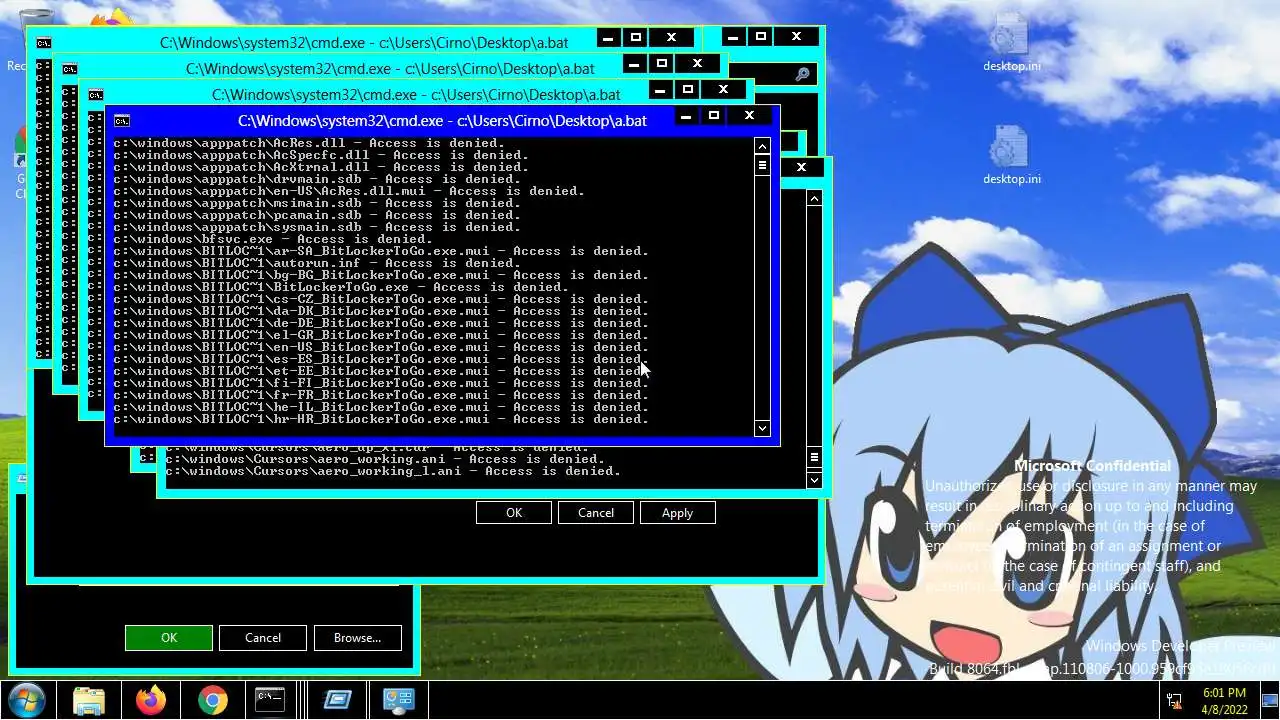Select the Control Panel taskbar button
1280x720 pixels.
pos(398,700)
